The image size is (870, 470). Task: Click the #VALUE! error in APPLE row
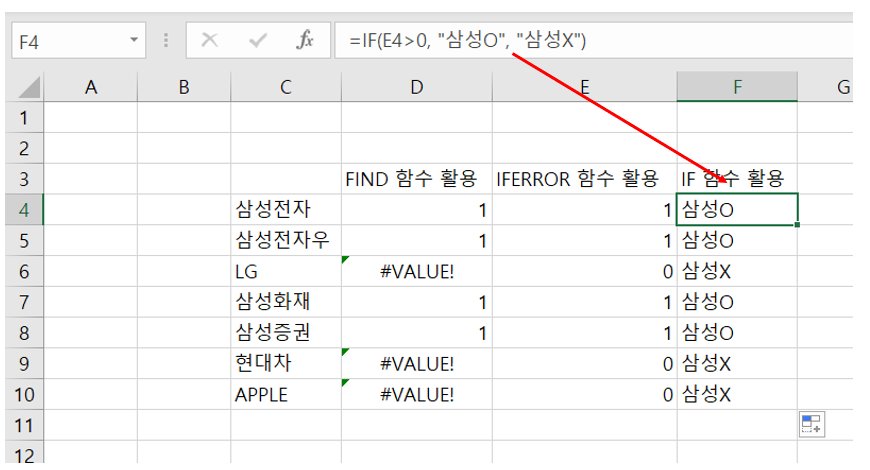point(417,395)
